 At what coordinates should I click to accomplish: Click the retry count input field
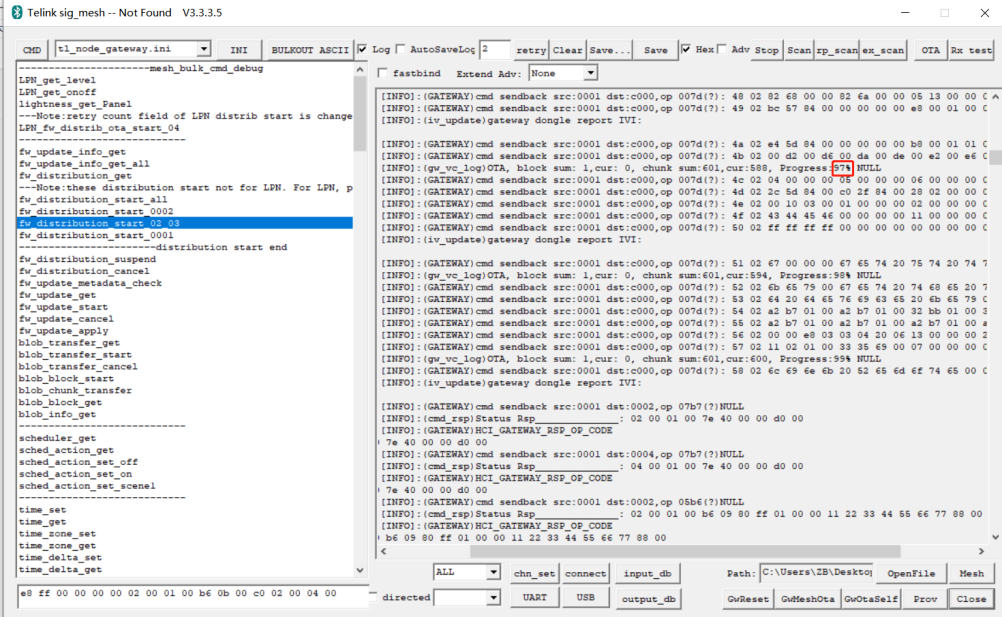495,49
